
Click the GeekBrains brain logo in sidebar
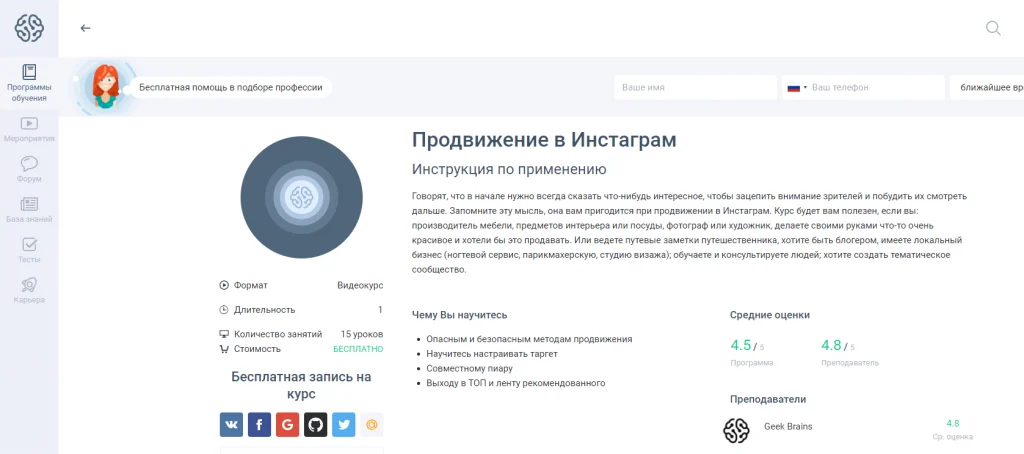[29, 28]
